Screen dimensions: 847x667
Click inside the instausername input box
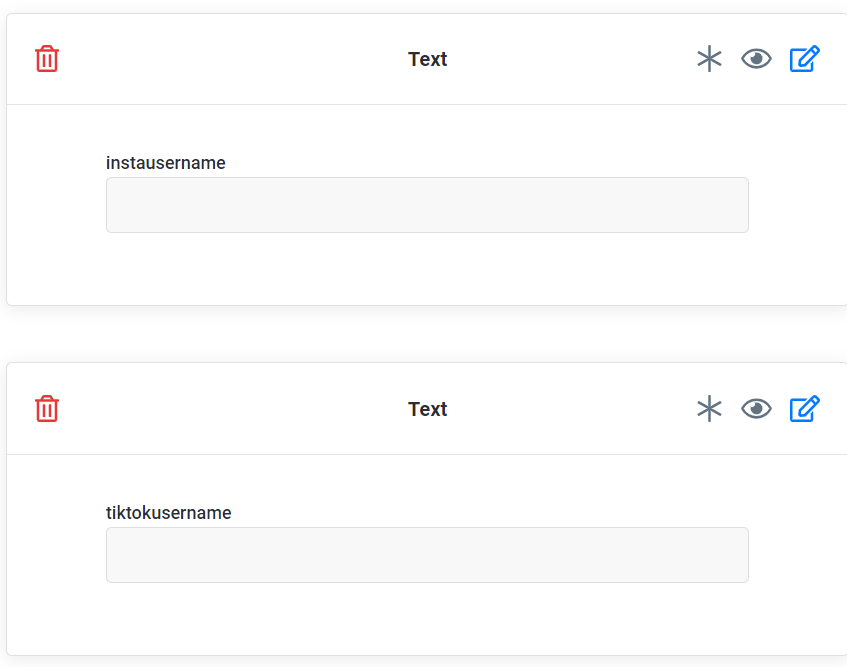pyautogui.click(x=427, y=204)
